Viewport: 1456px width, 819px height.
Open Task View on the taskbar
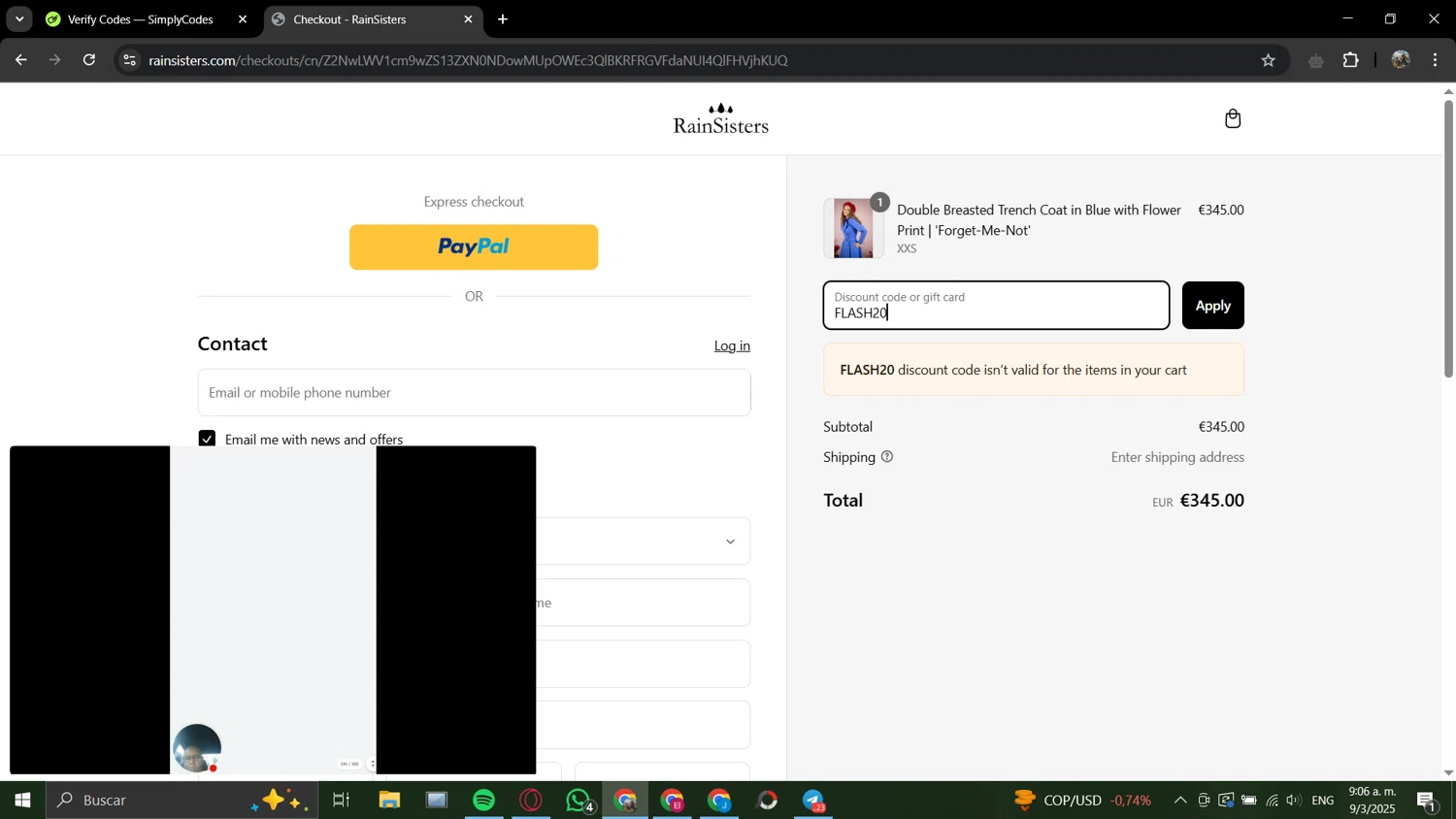[341, 801]
